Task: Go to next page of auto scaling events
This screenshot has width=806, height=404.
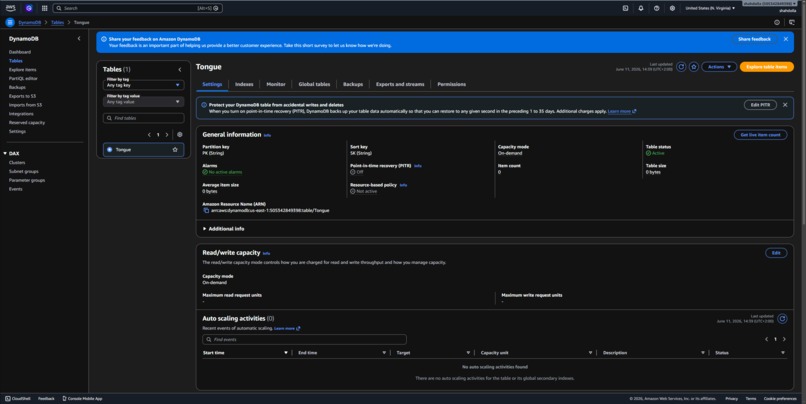Action: 784,339
